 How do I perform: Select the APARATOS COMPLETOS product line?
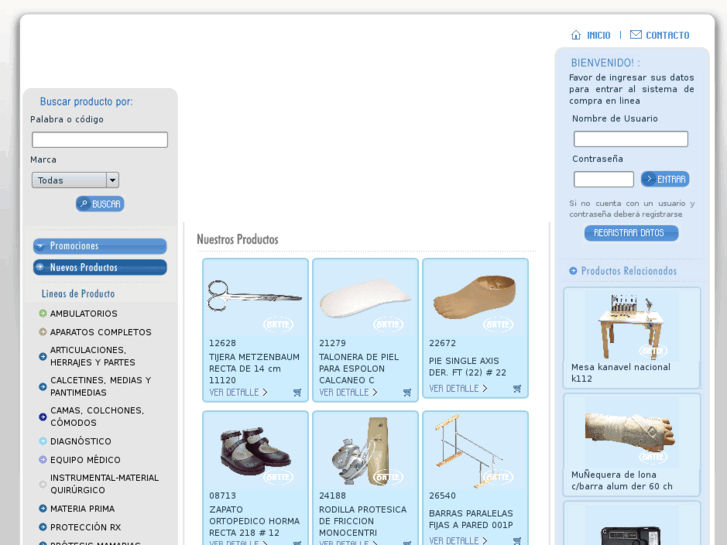pyautogui.click(x=101, y=332)
